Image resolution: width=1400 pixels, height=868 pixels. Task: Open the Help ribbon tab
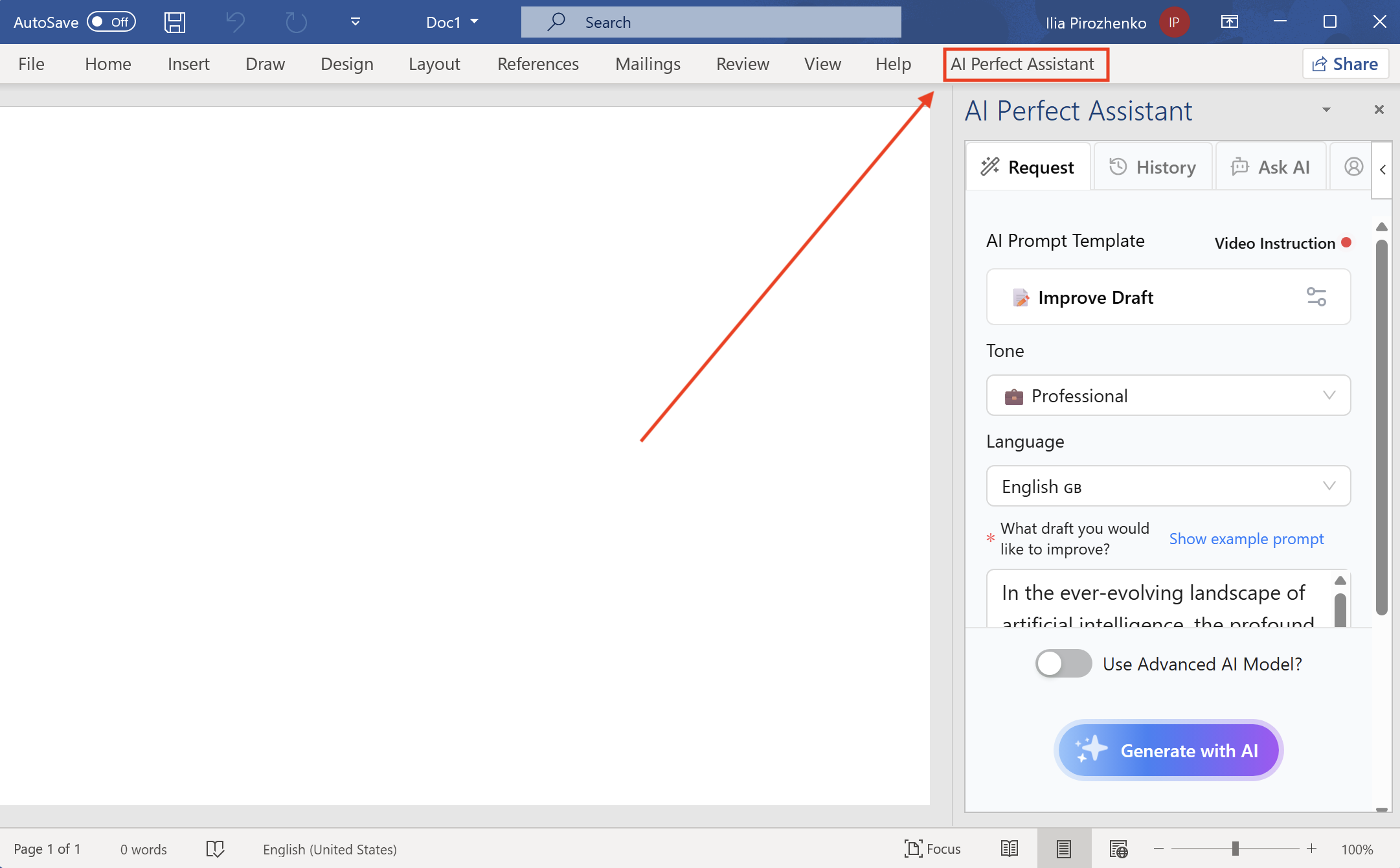[894, 64]
